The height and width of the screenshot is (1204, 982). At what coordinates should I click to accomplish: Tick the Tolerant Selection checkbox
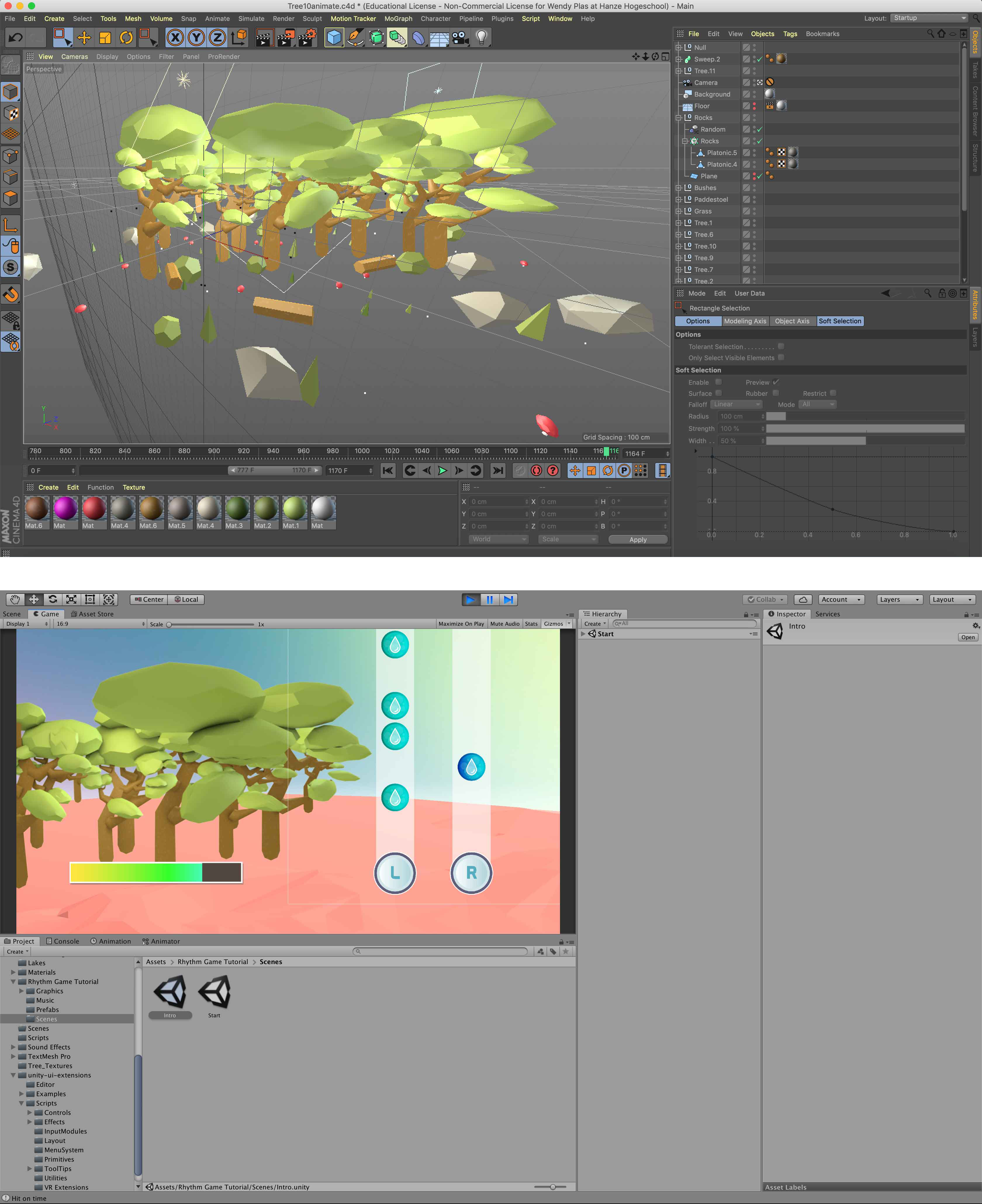(x=781, y=346)
